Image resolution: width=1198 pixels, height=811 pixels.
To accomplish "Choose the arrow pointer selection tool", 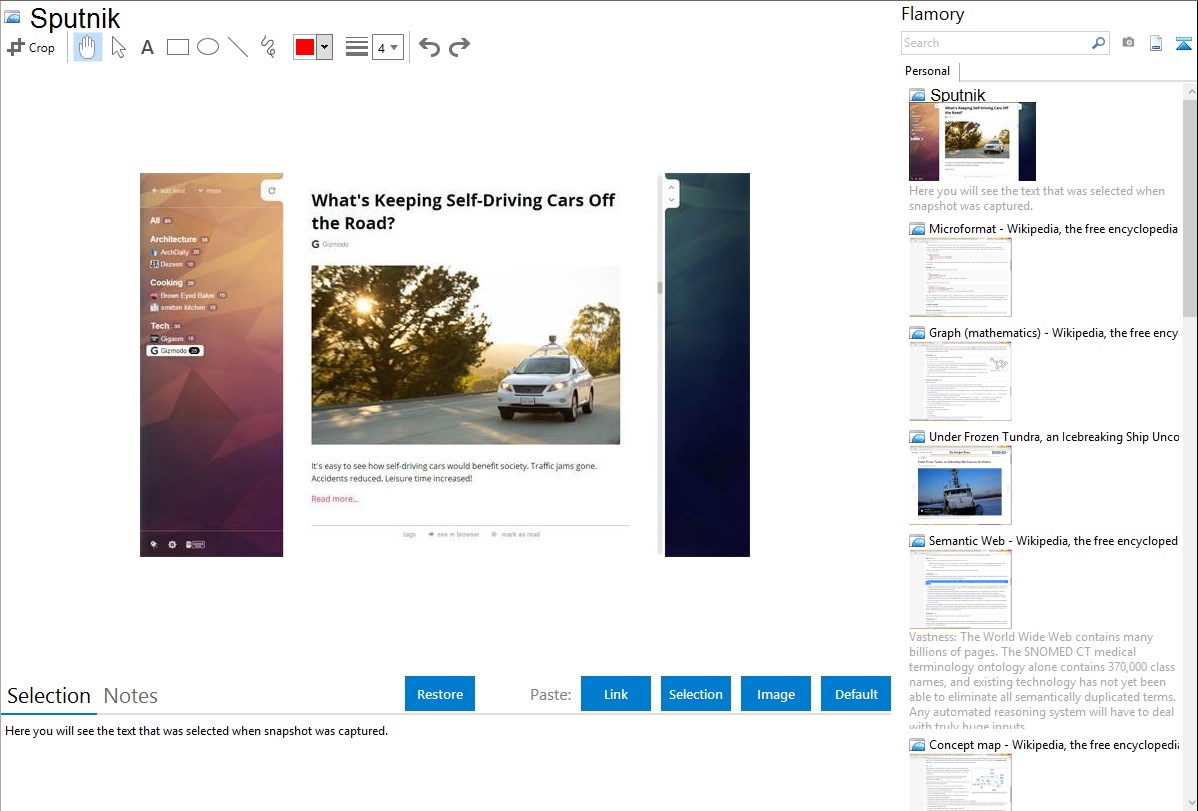I will click(119, 47).
